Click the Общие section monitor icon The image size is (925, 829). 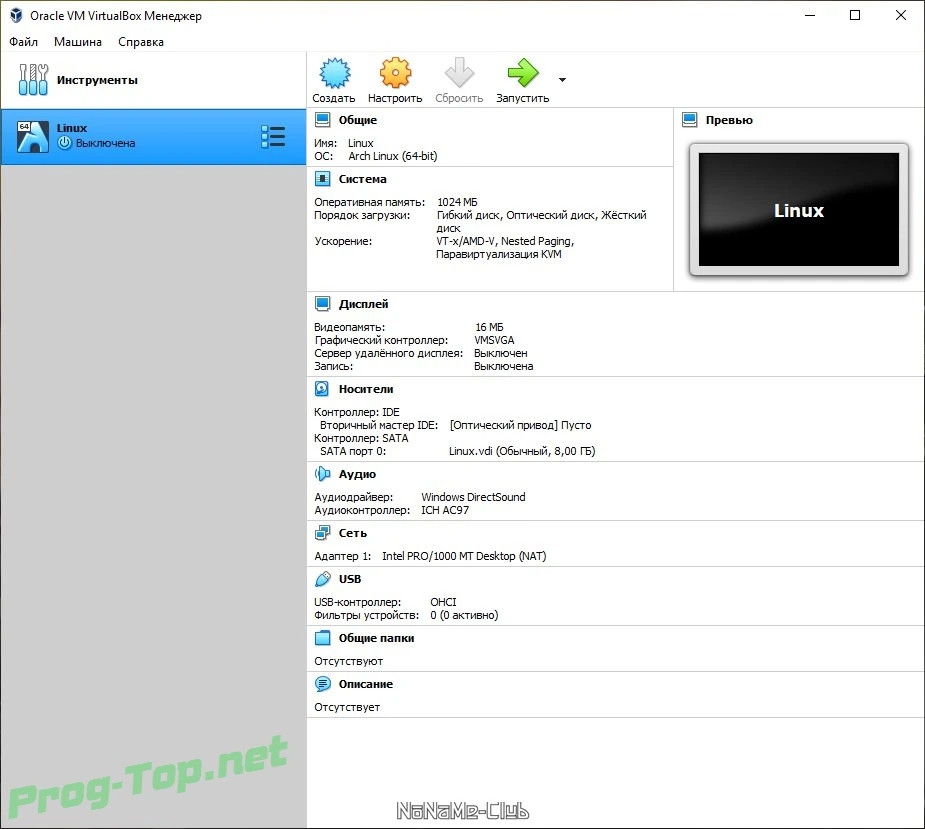click(322, 120)
